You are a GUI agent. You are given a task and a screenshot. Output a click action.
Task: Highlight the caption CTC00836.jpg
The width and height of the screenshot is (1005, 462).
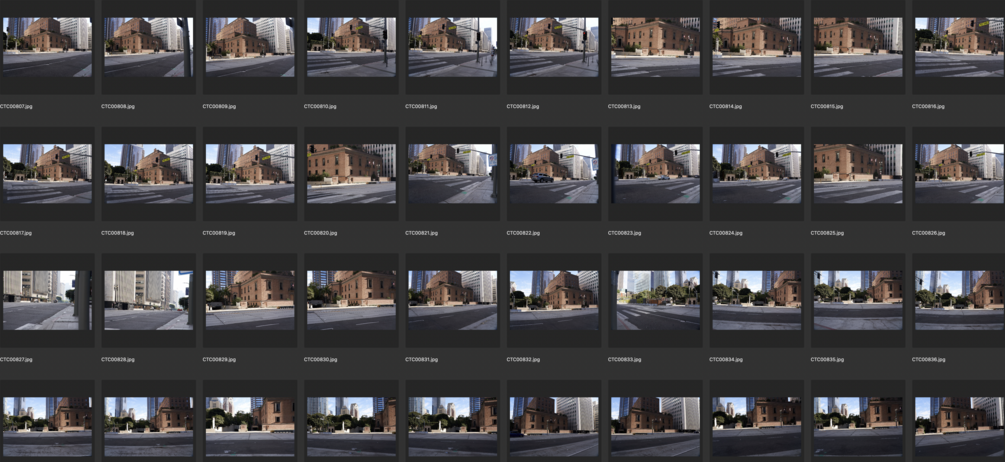928,359
